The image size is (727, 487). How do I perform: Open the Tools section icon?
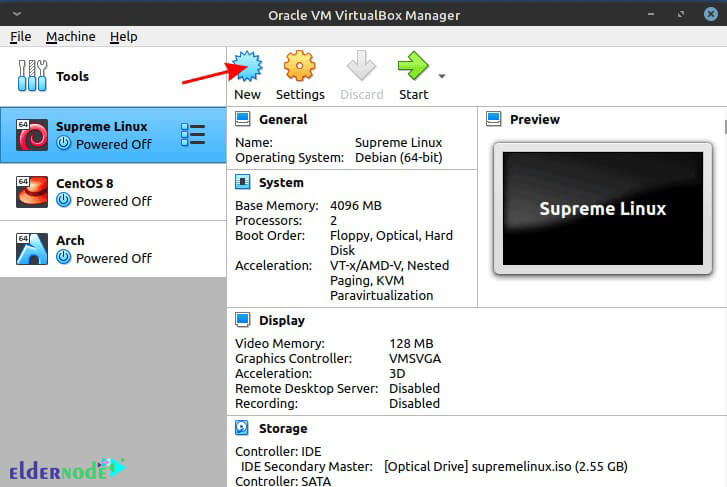pos(32,76)
